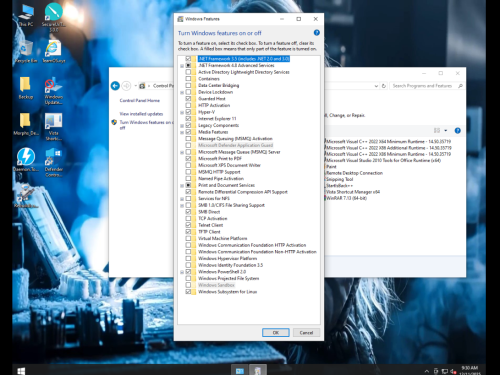Click the refresh button next to address bar
Screen dimensions: 500x375
pyautogui.click(x=384, y=86)
